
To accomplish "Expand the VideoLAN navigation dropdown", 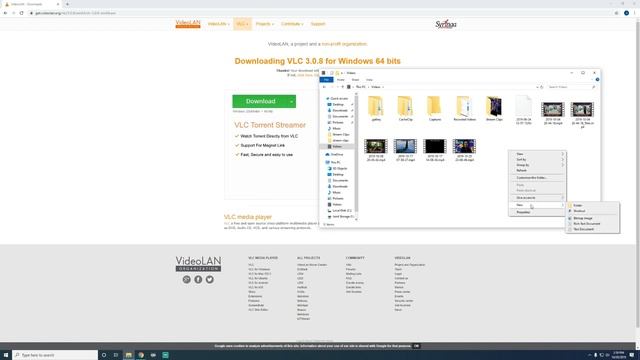I will [x=218, y=24].
